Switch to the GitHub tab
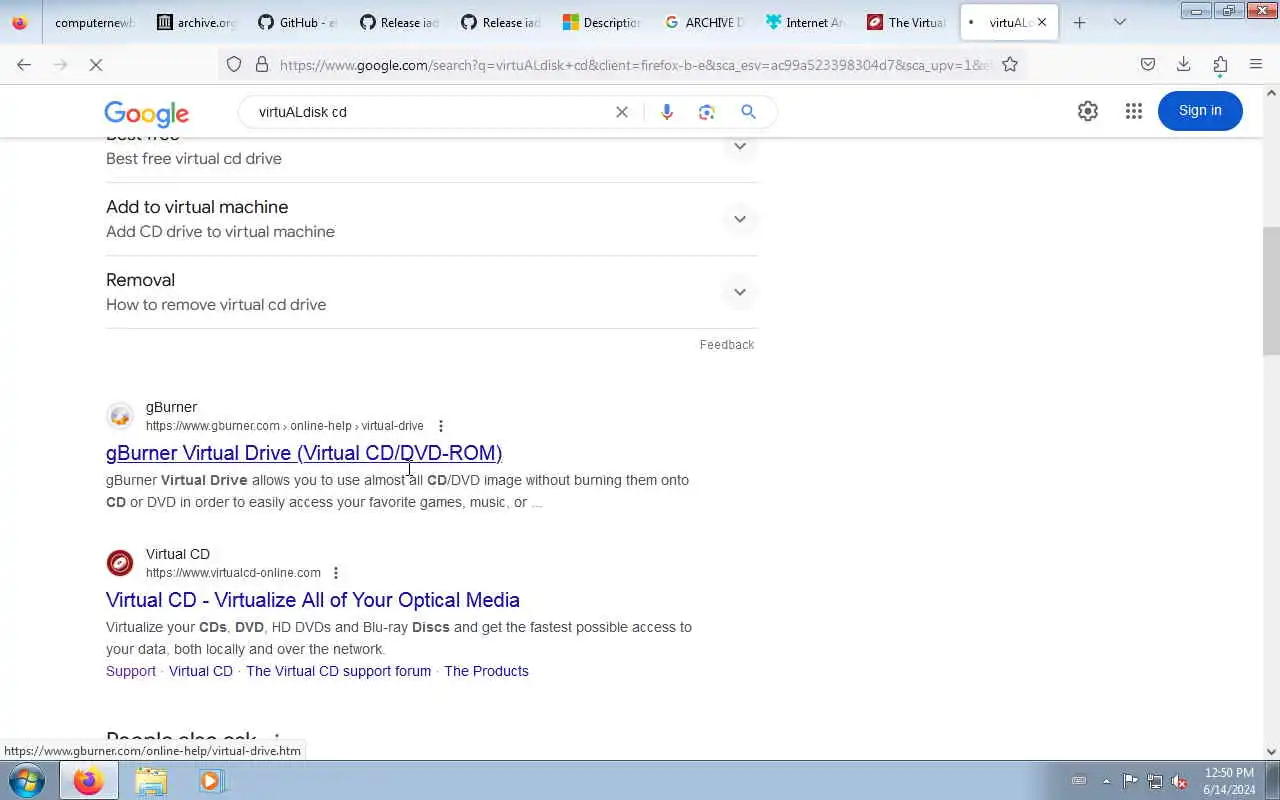Viewport: 1280px width, 800px height. click(x=297, y=22)
